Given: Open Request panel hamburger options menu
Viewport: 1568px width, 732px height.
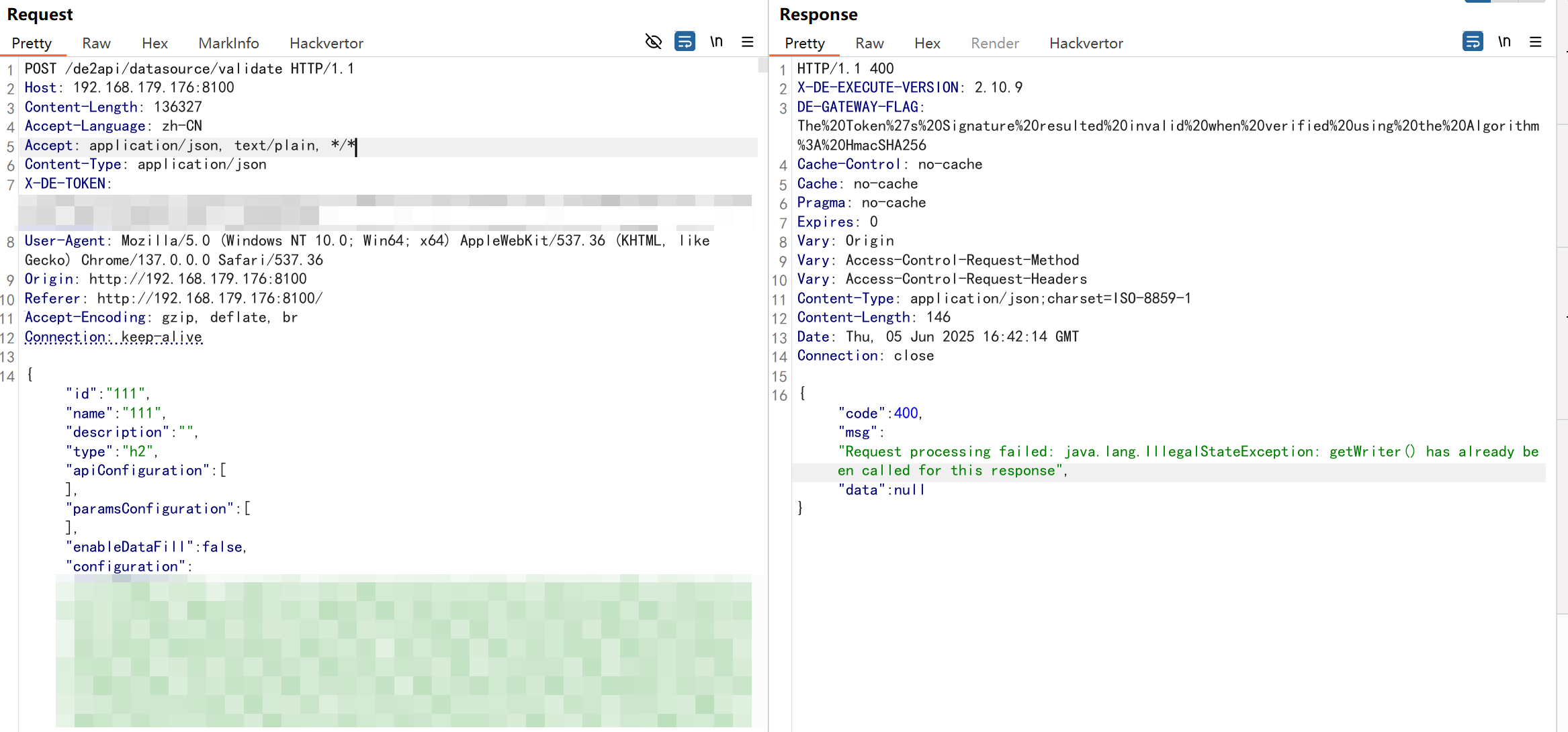Looking at the screenshot, I should tap(747, 42).
